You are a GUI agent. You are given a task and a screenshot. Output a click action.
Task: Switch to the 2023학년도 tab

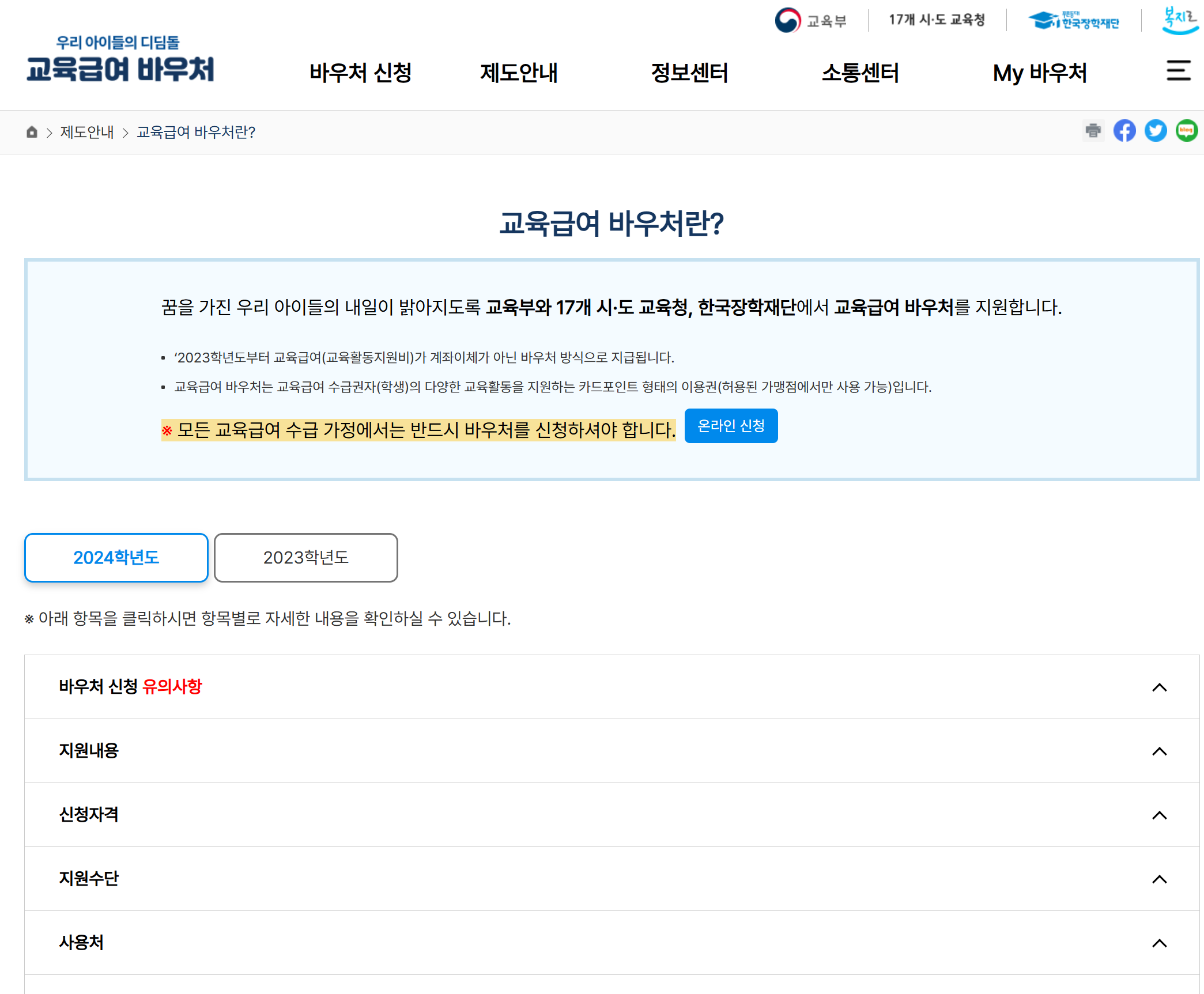(x=305, y=557)
